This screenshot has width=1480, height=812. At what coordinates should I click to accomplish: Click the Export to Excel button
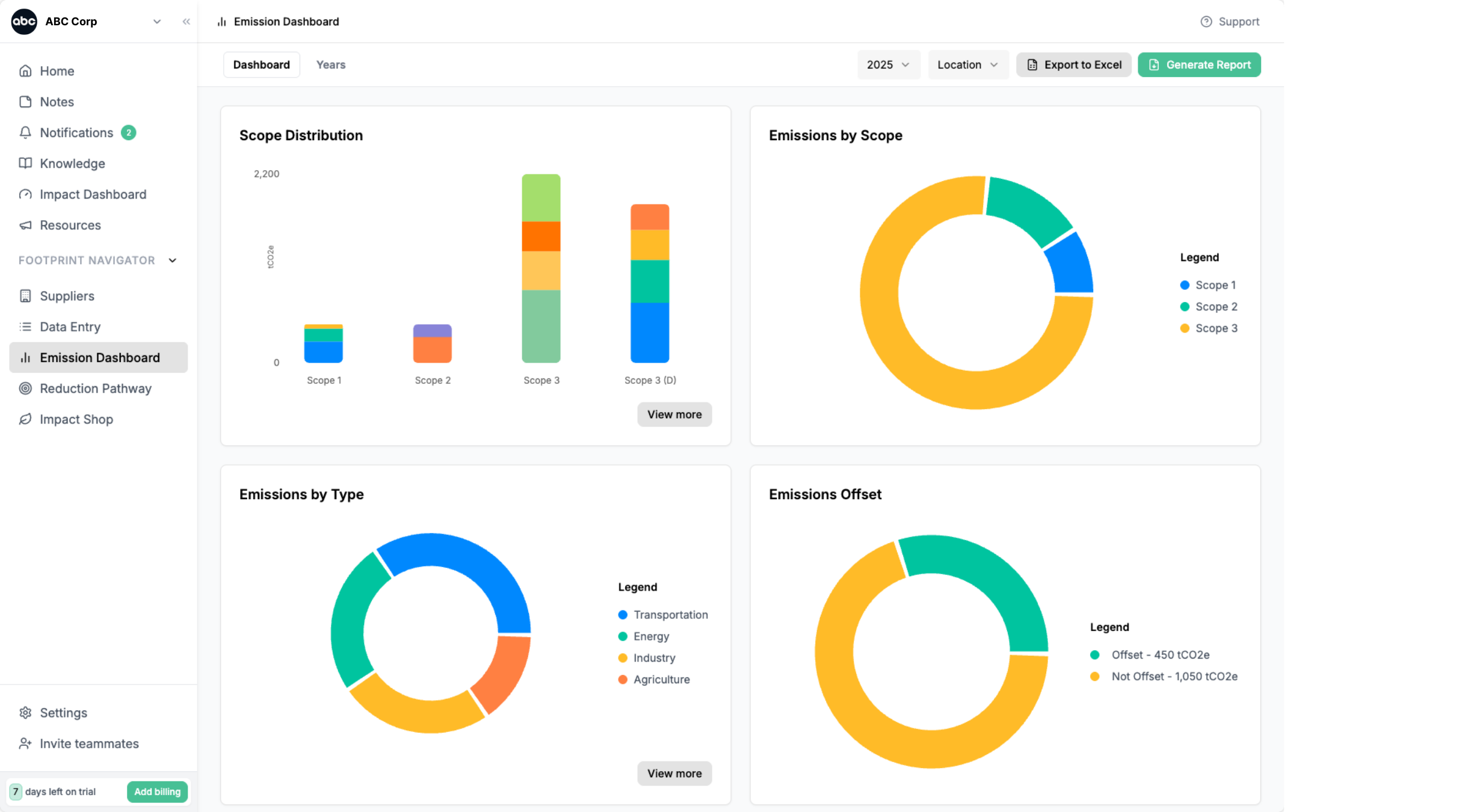(1074, 65)
